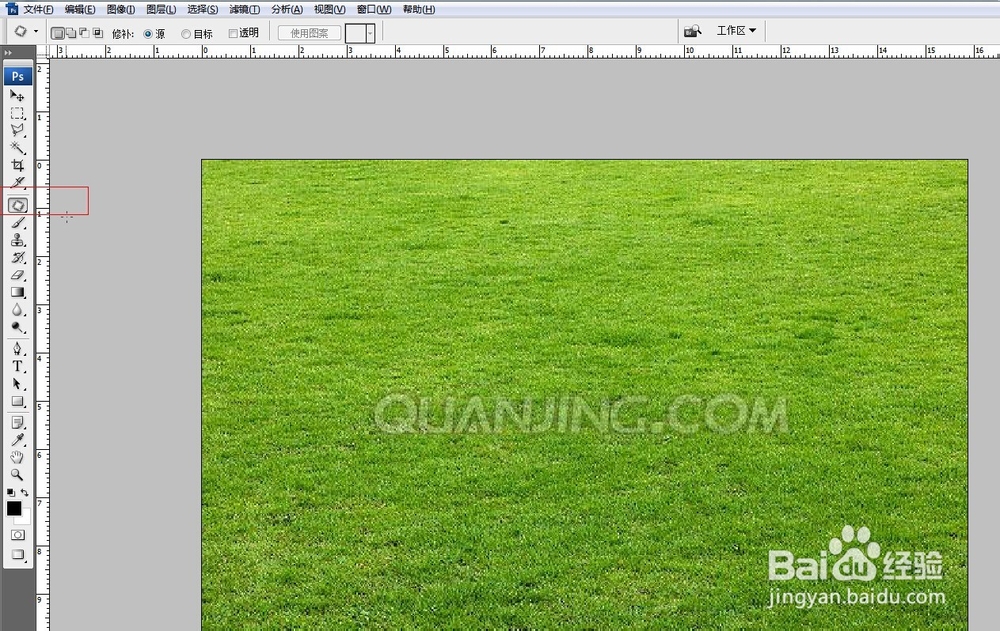Select the Slice tool
Screen dimensions: 1000x631
[x=17, y=182]
